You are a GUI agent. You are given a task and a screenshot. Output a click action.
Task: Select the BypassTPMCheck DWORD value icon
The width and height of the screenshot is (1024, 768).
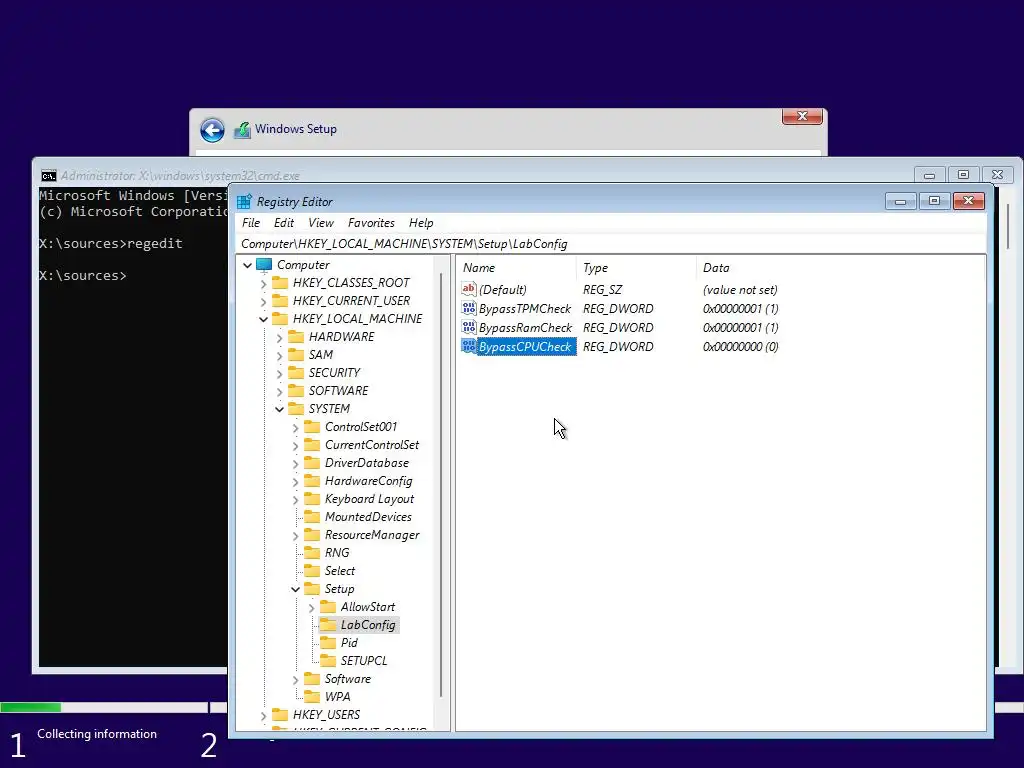[x=468, y=308]
